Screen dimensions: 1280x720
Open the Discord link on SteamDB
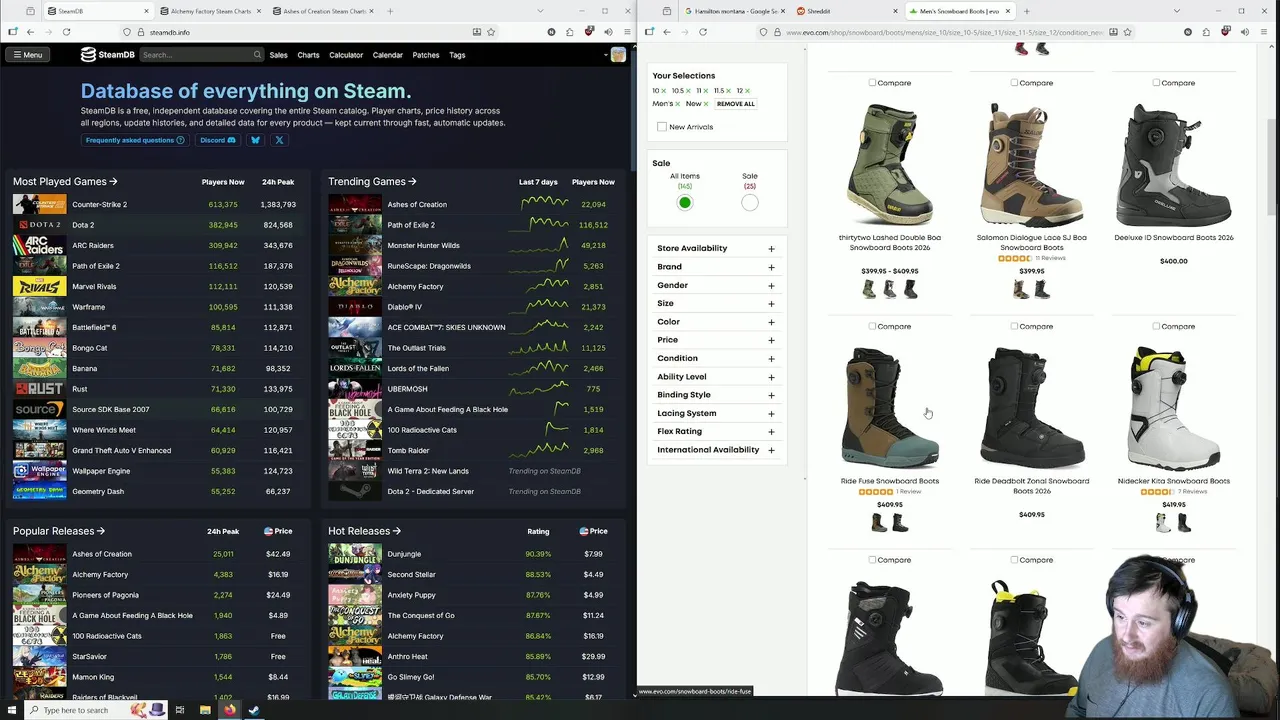(218, 140)
